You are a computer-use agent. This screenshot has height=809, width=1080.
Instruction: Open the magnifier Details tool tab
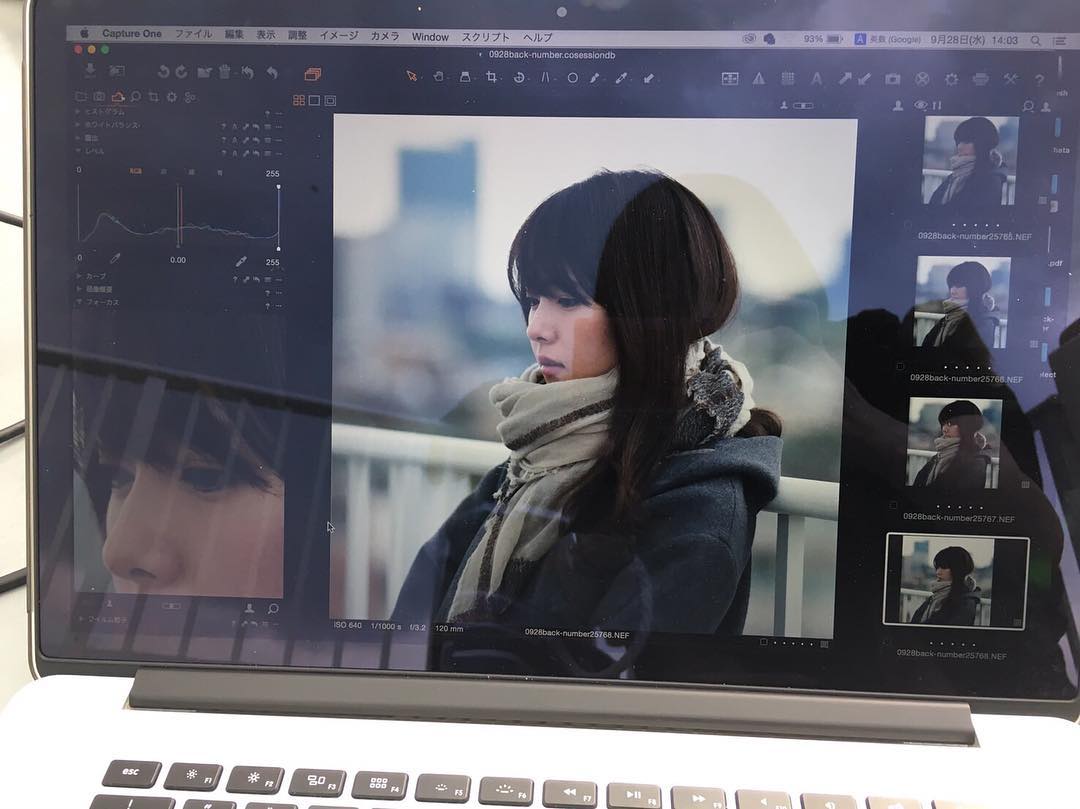point(136,97)
